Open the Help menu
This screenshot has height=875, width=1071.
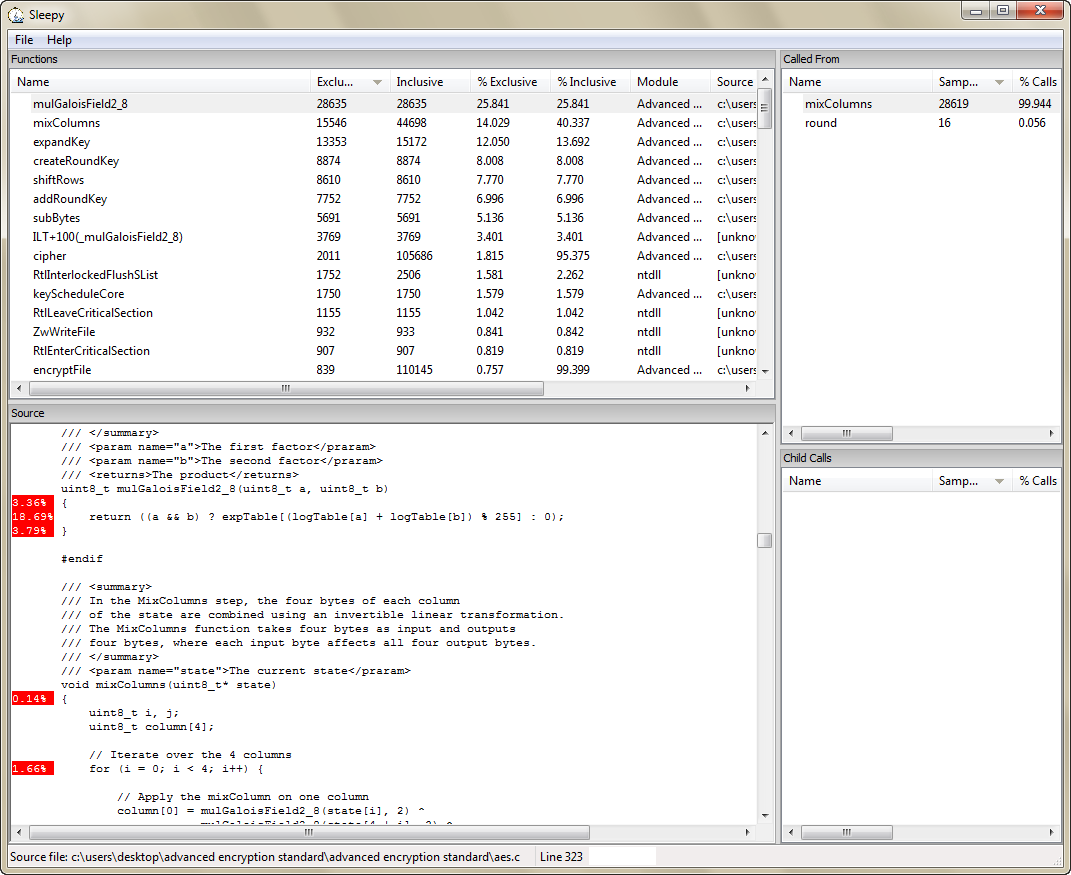coord(59,40)
